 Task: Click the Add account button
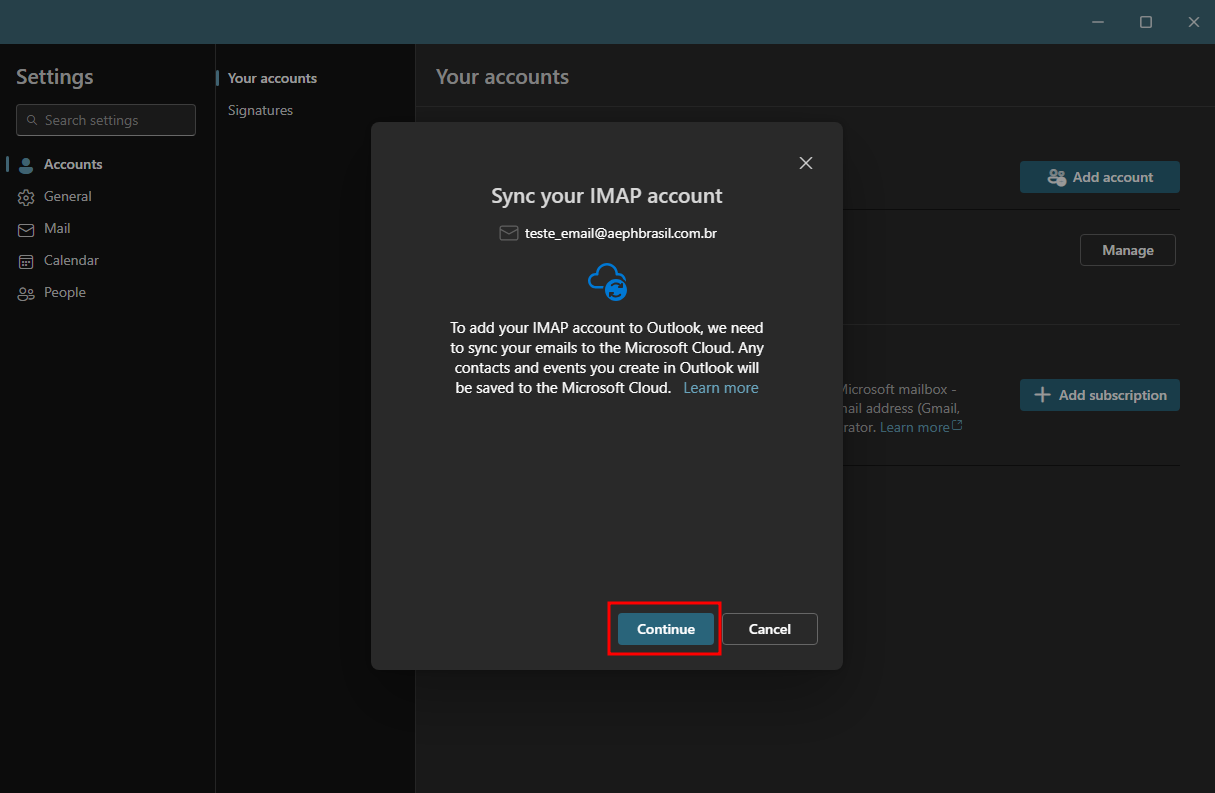pyautogui.click(x=1100, y=177)
